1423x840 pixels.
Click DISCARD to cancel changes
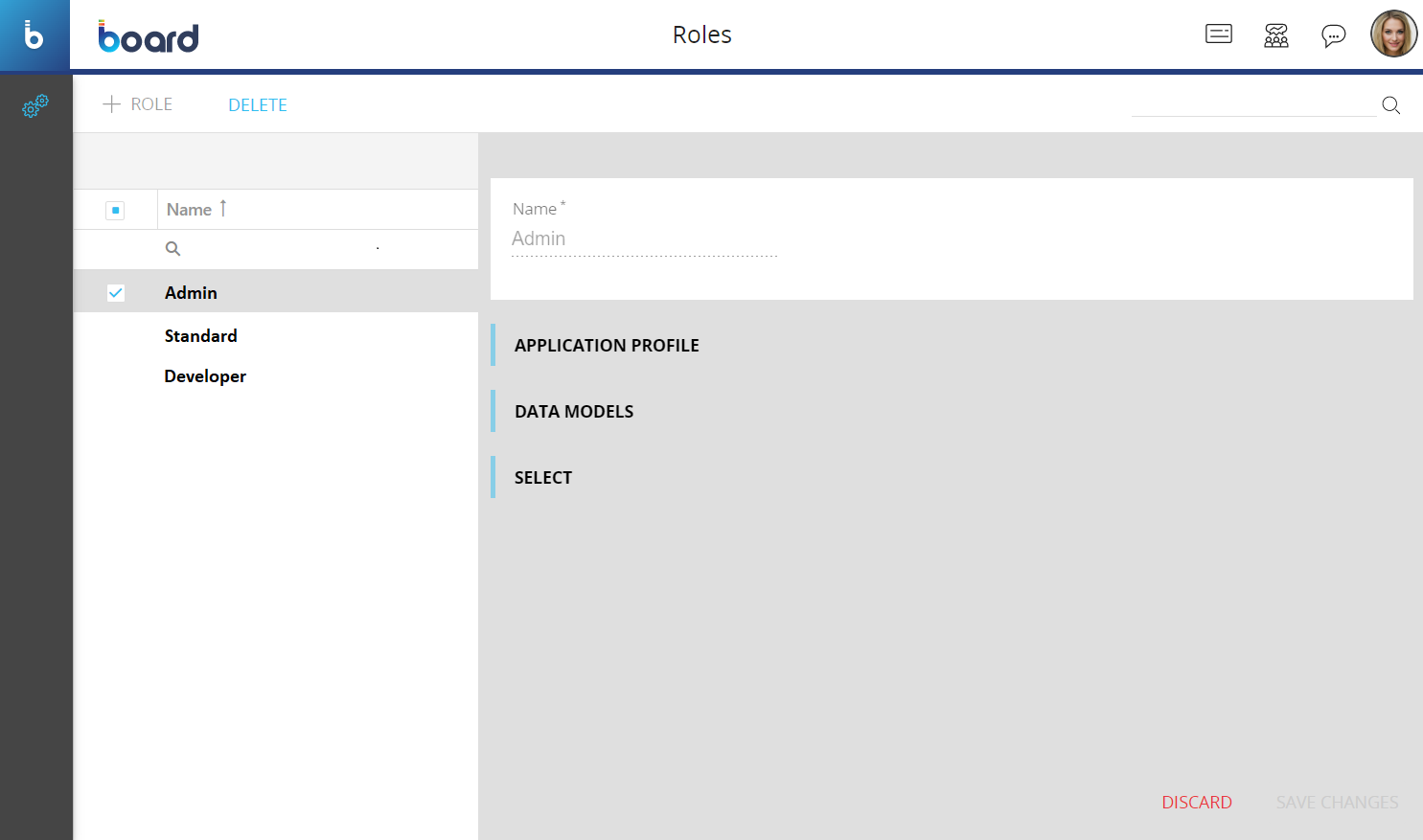pos(1196,803)
